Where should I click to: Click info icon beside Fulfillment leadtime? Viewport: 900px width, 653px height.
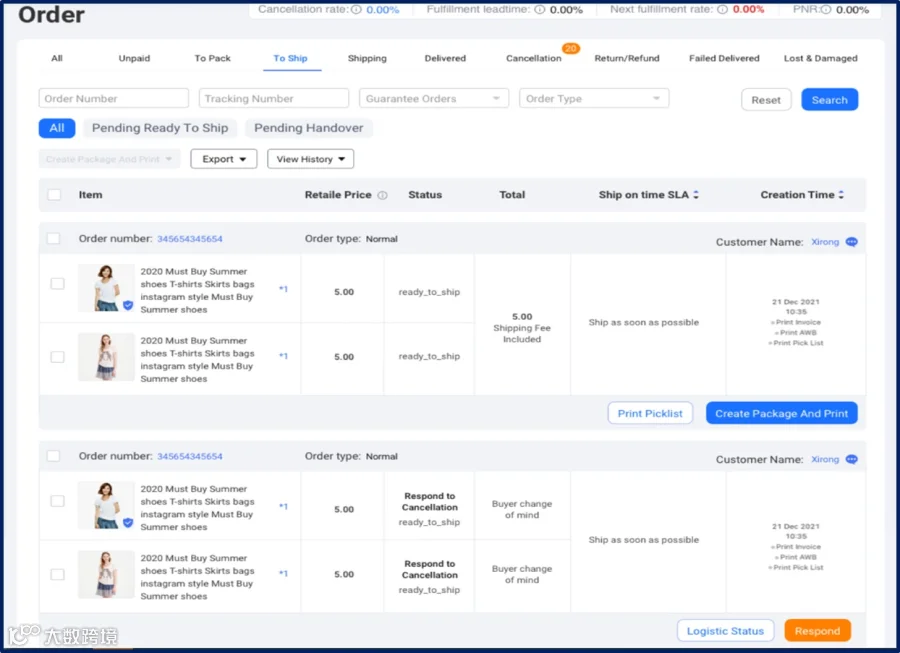[540, 9]
